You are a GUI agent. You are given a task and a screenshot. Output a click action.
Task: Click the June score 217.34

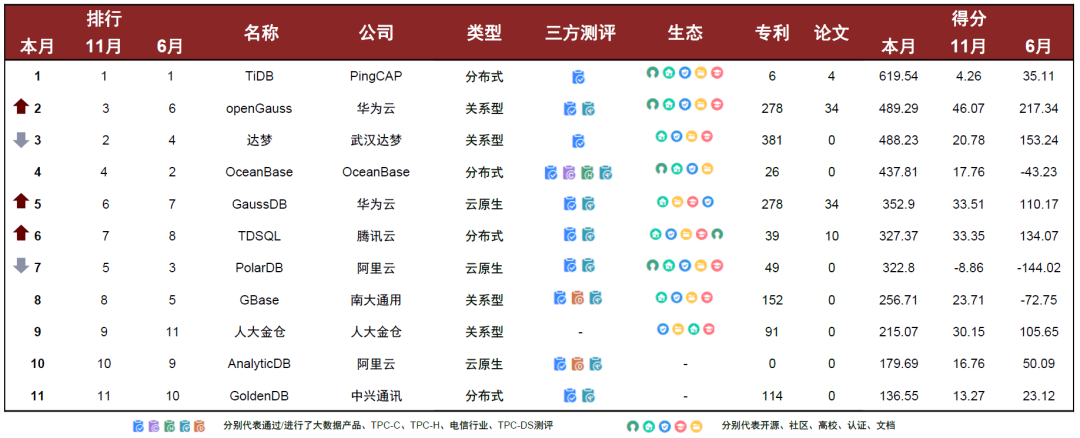pyautogui.click(x=1039, y=108)
